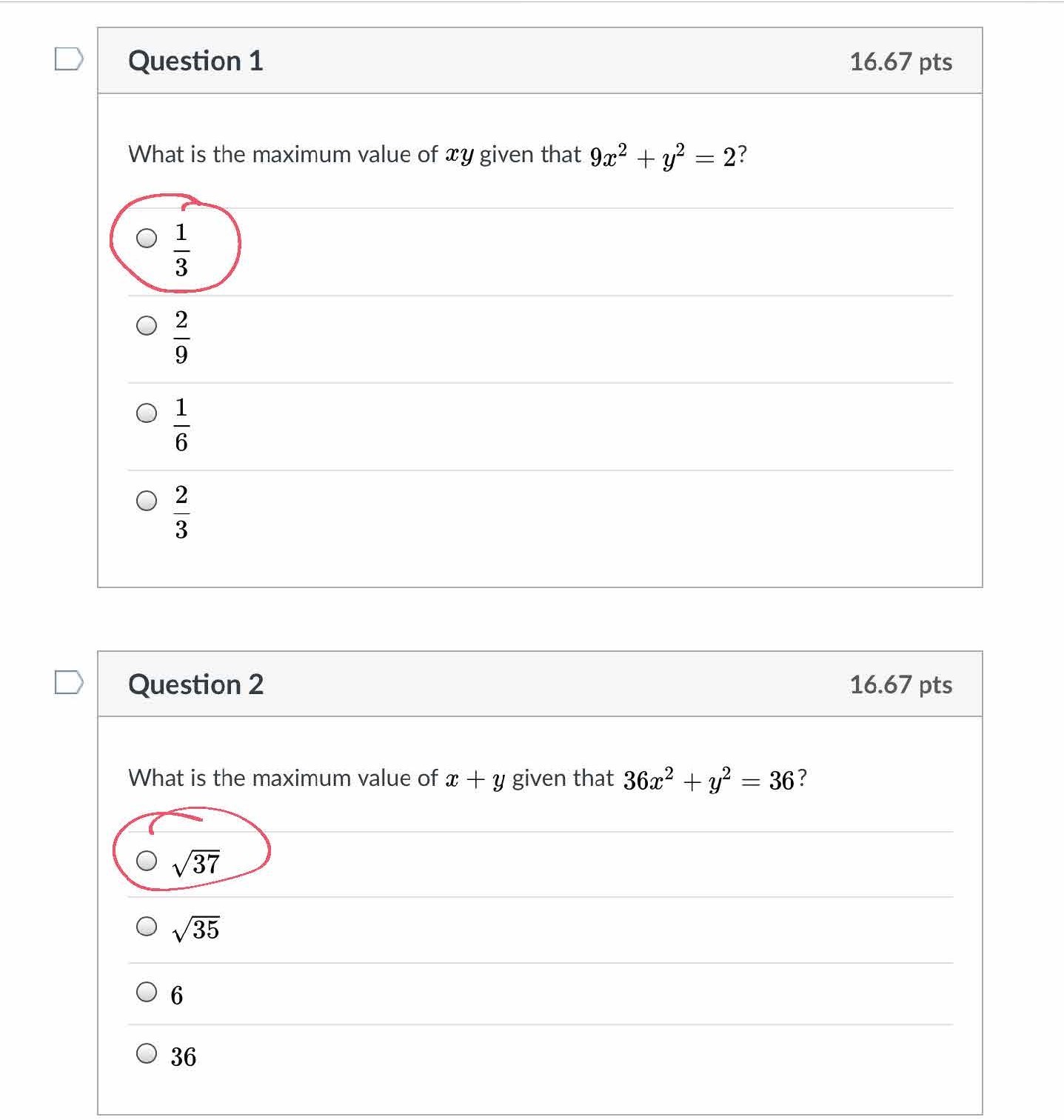This screenshot has height=1120, width=1064.
Task: Click the √37 answer label
Action: click(x=196, y=863)
